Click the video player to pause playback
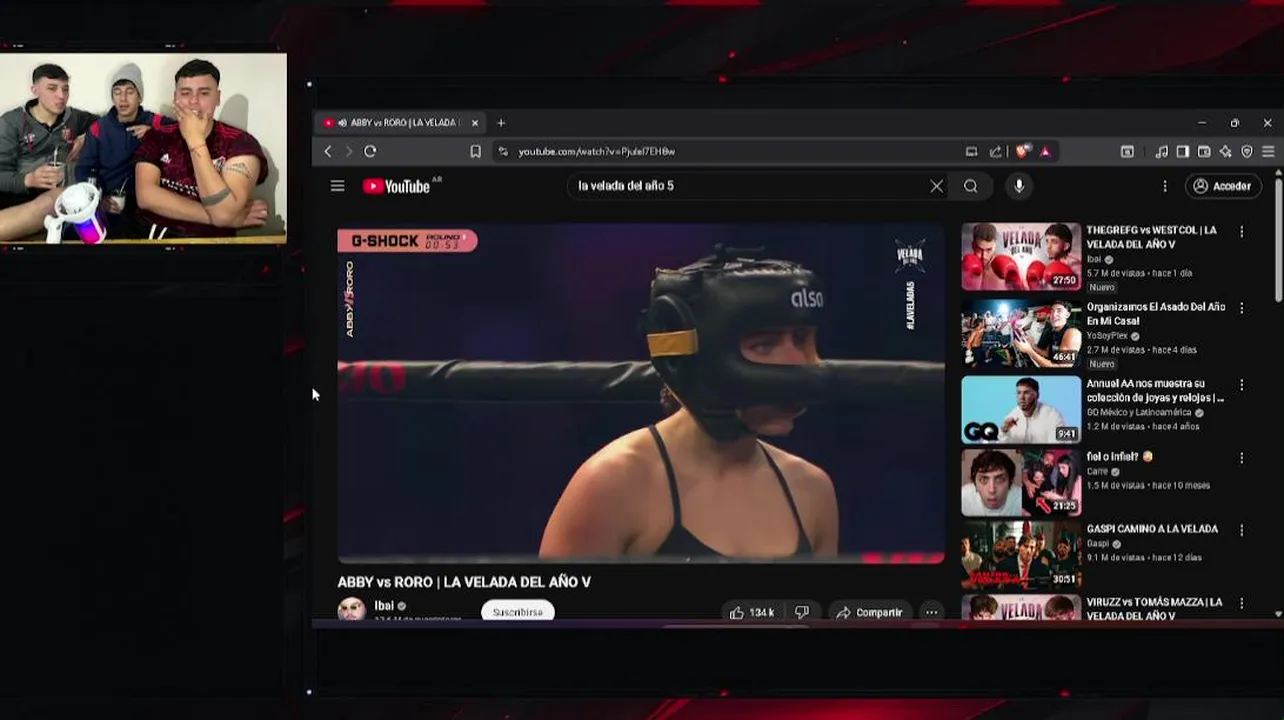1284x720 pixels. [641, 393]
